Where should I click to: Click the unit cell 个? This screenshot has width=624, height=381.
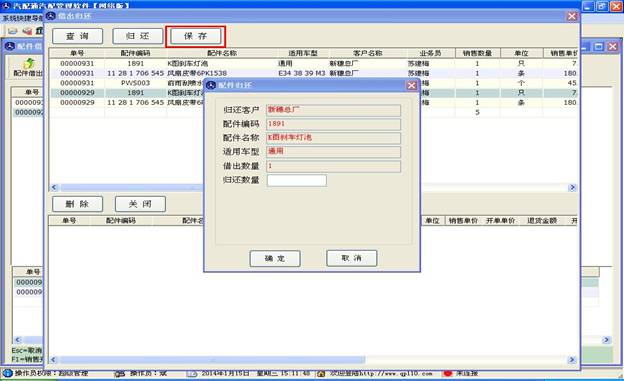pos(521,83)
